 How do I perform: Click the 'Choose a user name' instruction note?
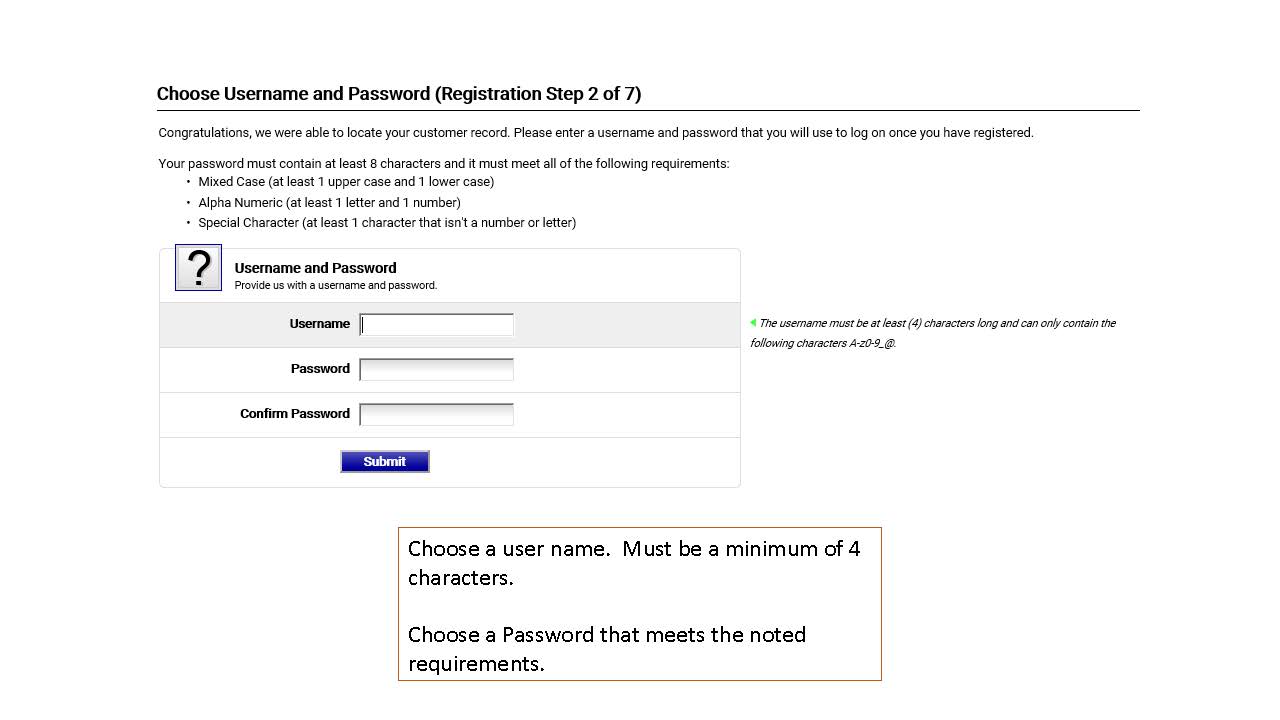point(633,563)
